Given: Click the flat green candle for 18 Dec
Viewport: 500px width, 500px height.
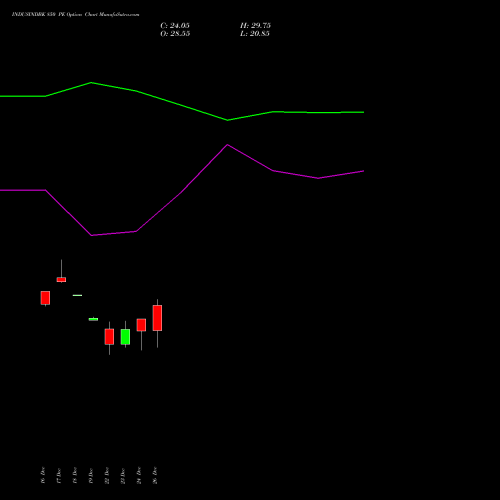Looking at the screenshot, I should [x=77, y=295].
